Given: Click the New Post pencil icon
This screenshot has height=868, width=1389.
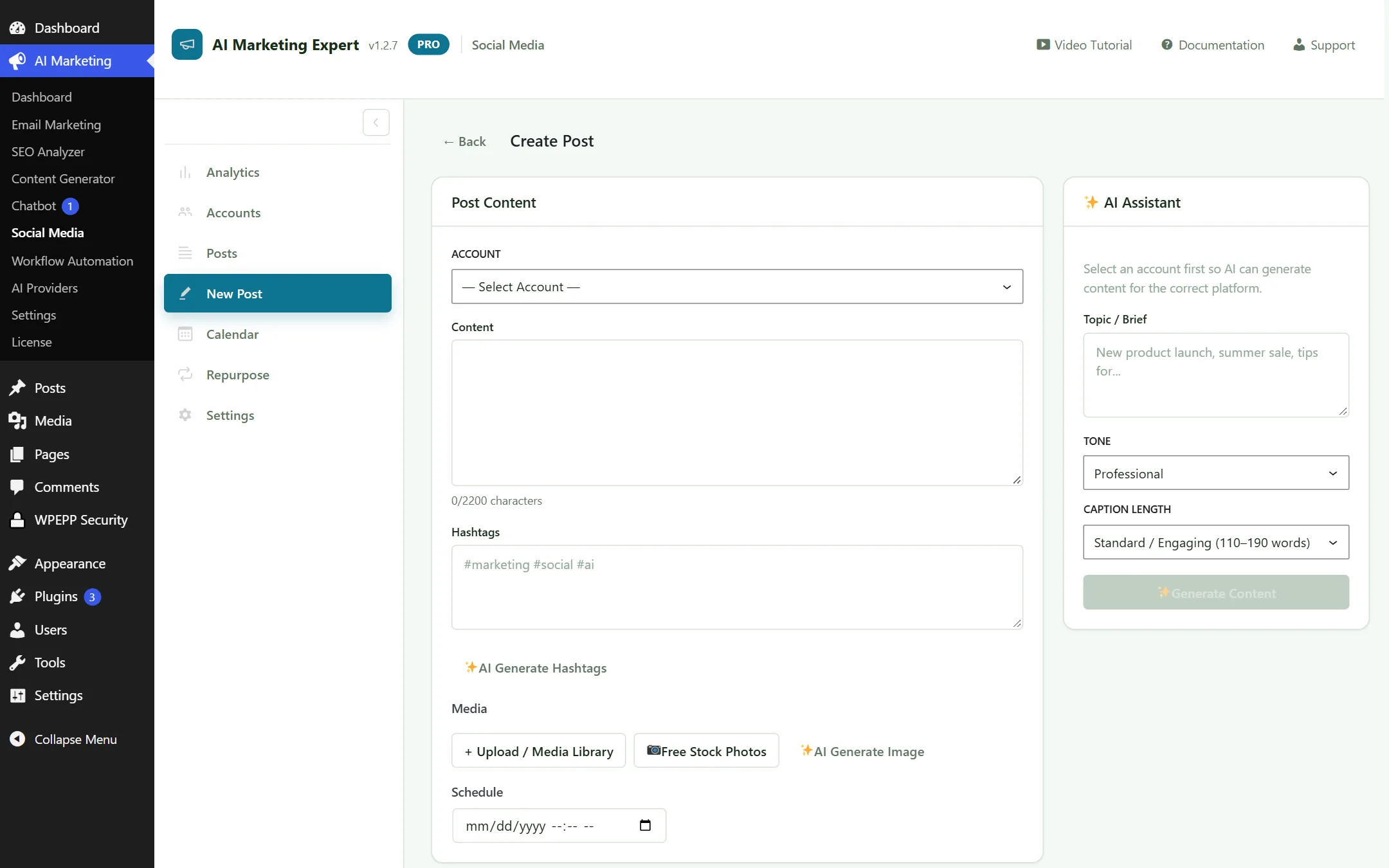Looking at the screenshot, I should point(185,294).
